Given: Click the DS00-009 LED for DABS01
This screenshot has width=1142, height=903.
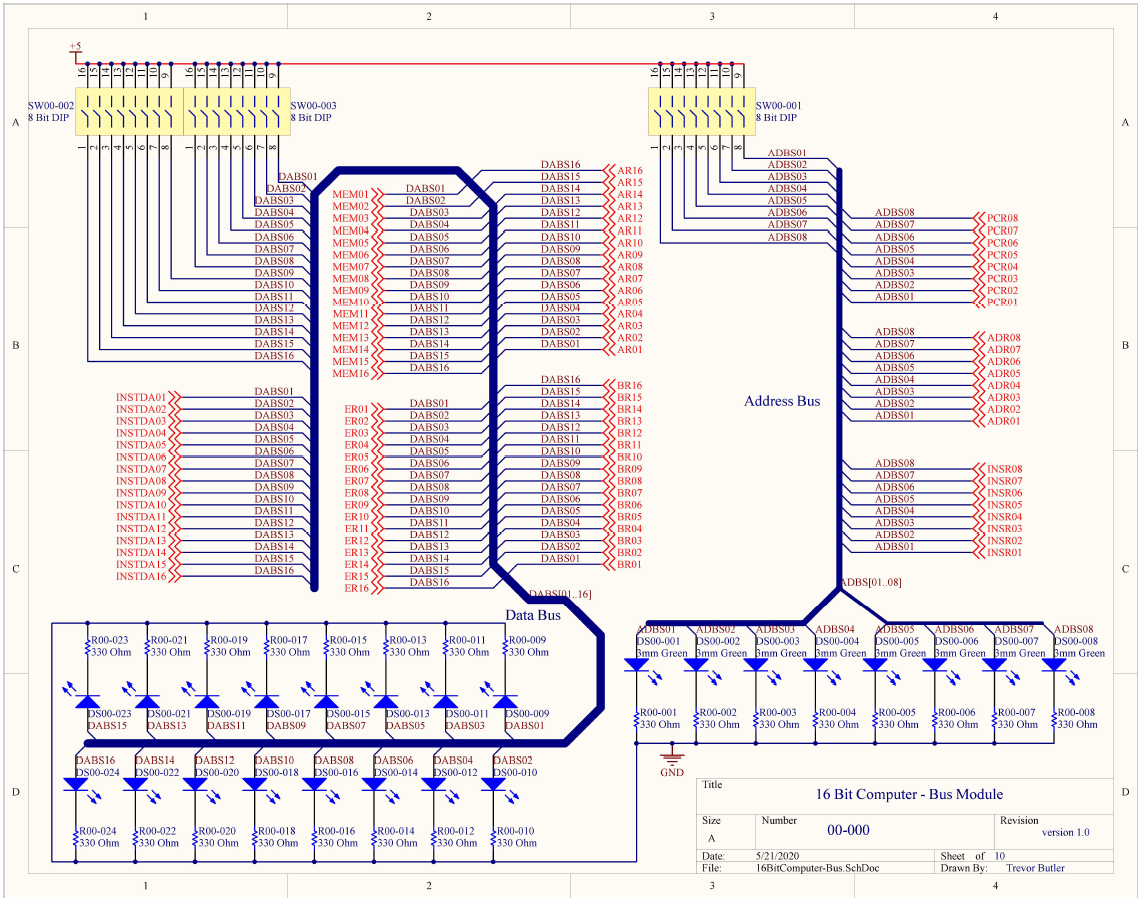Looking at the screenshot, I should click(x=504, y=702).
